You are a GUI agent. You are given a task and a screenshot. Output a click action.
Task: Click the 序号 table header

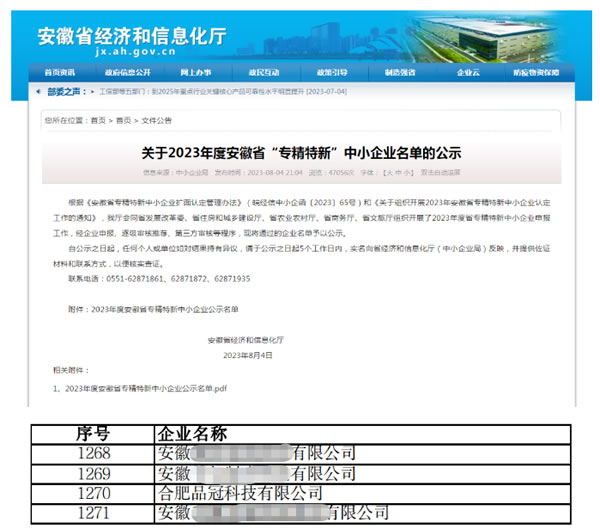(x=93, y=434)
